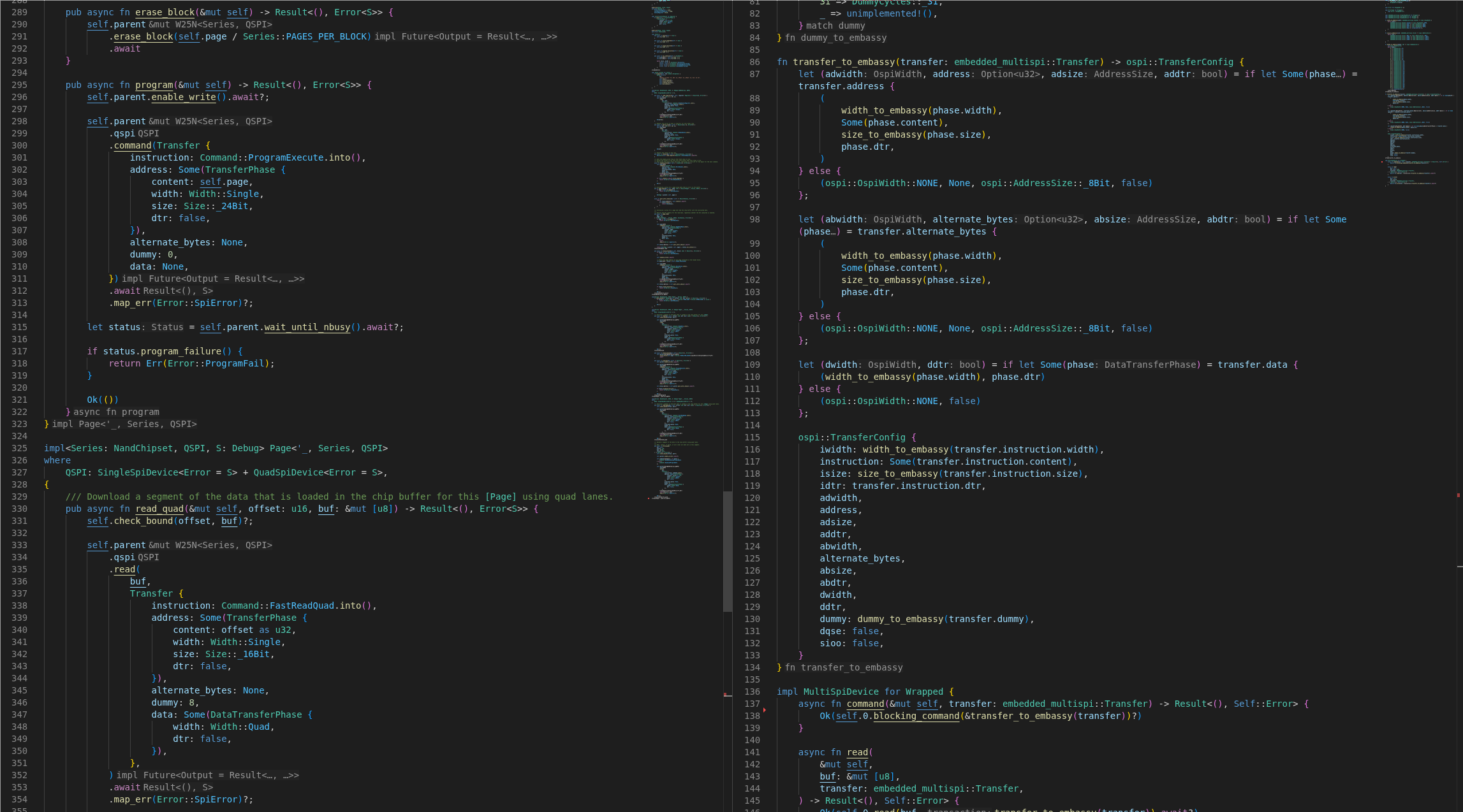Click the enable_write call on line 296

coord(184,97)
